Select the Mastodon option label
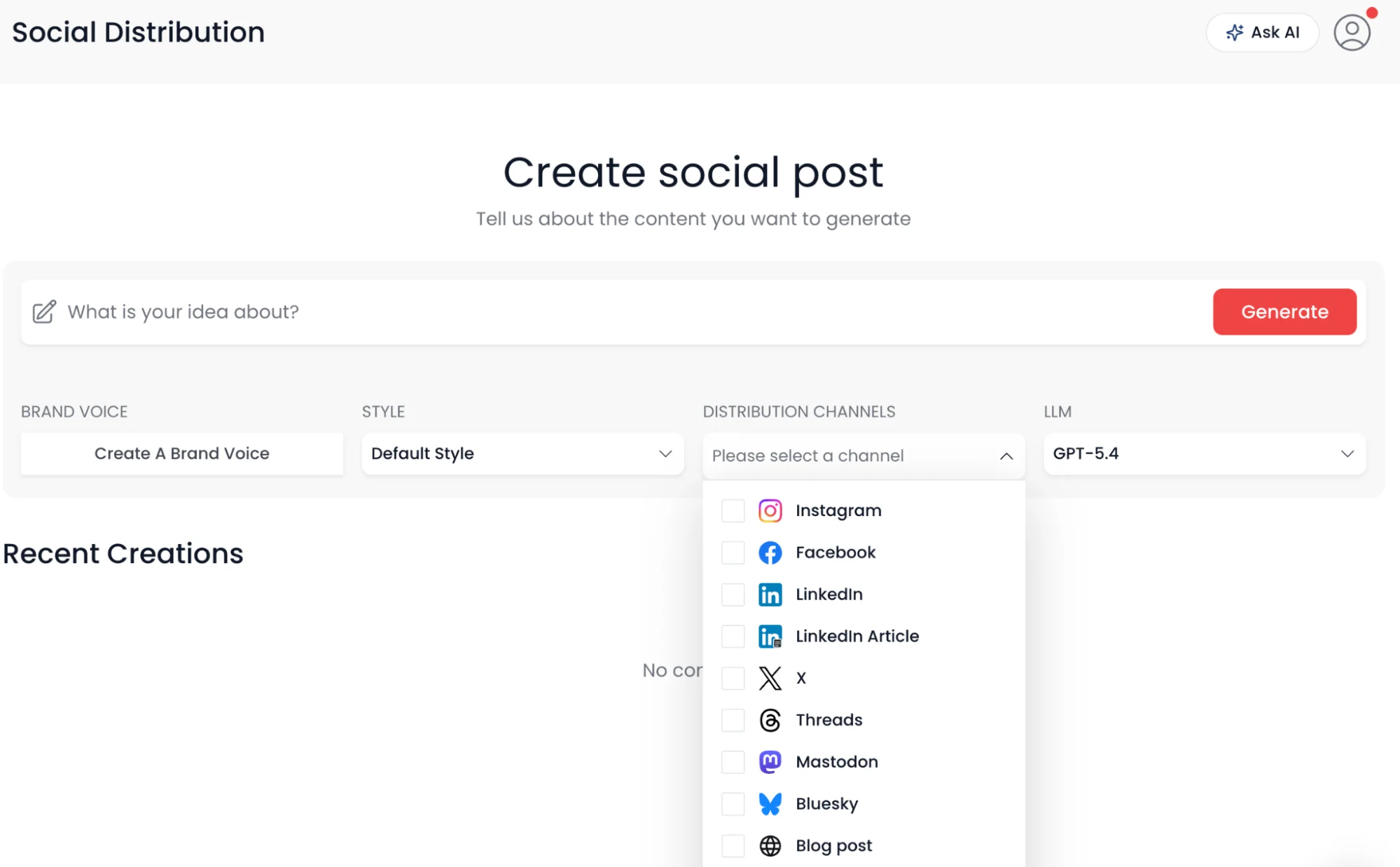Image resolution: width=1400 pixels, height=867 pixels. point(837,762)
